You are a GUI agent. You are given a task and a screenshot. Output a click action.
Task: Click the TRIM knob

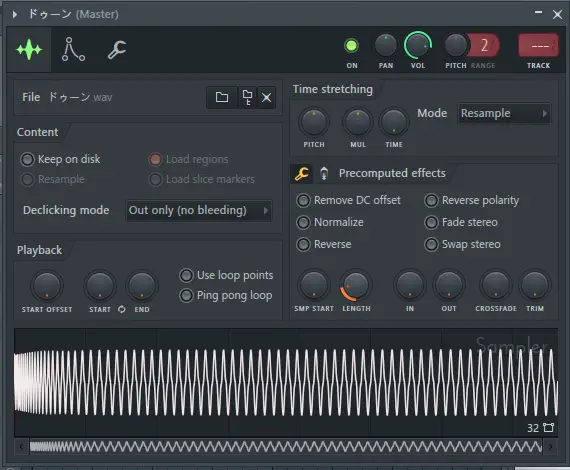535,285
